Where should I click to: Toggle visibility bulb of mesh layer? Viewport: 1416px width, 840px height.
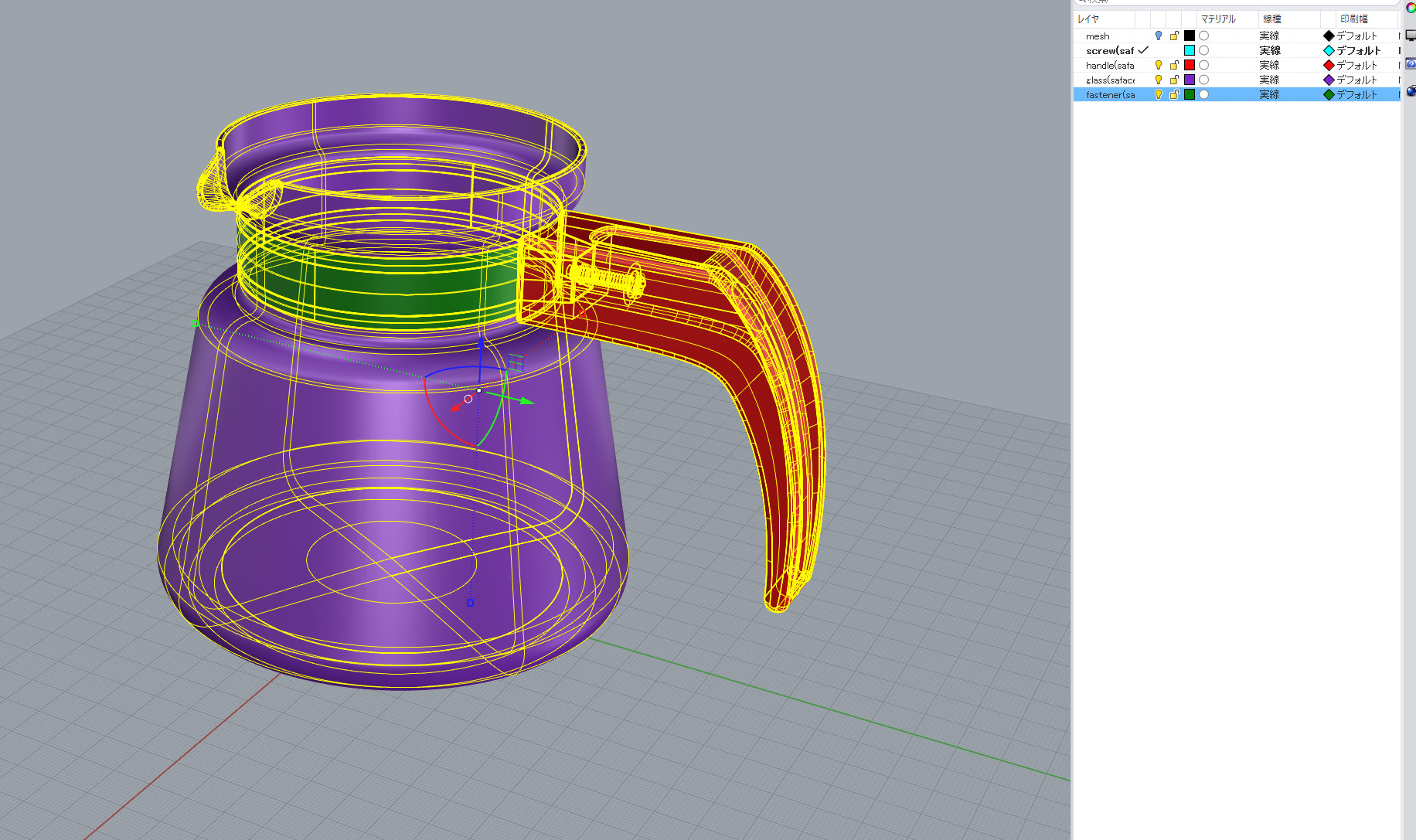click(1158, 36)
